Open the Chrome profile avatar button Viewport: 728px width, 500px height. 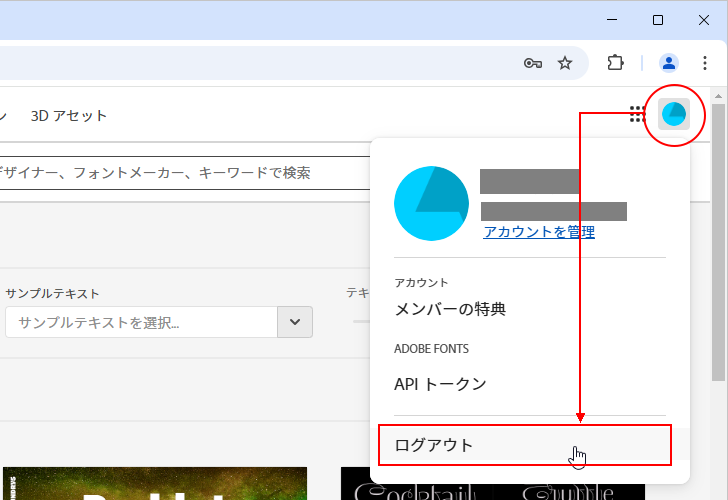point(669,63)
